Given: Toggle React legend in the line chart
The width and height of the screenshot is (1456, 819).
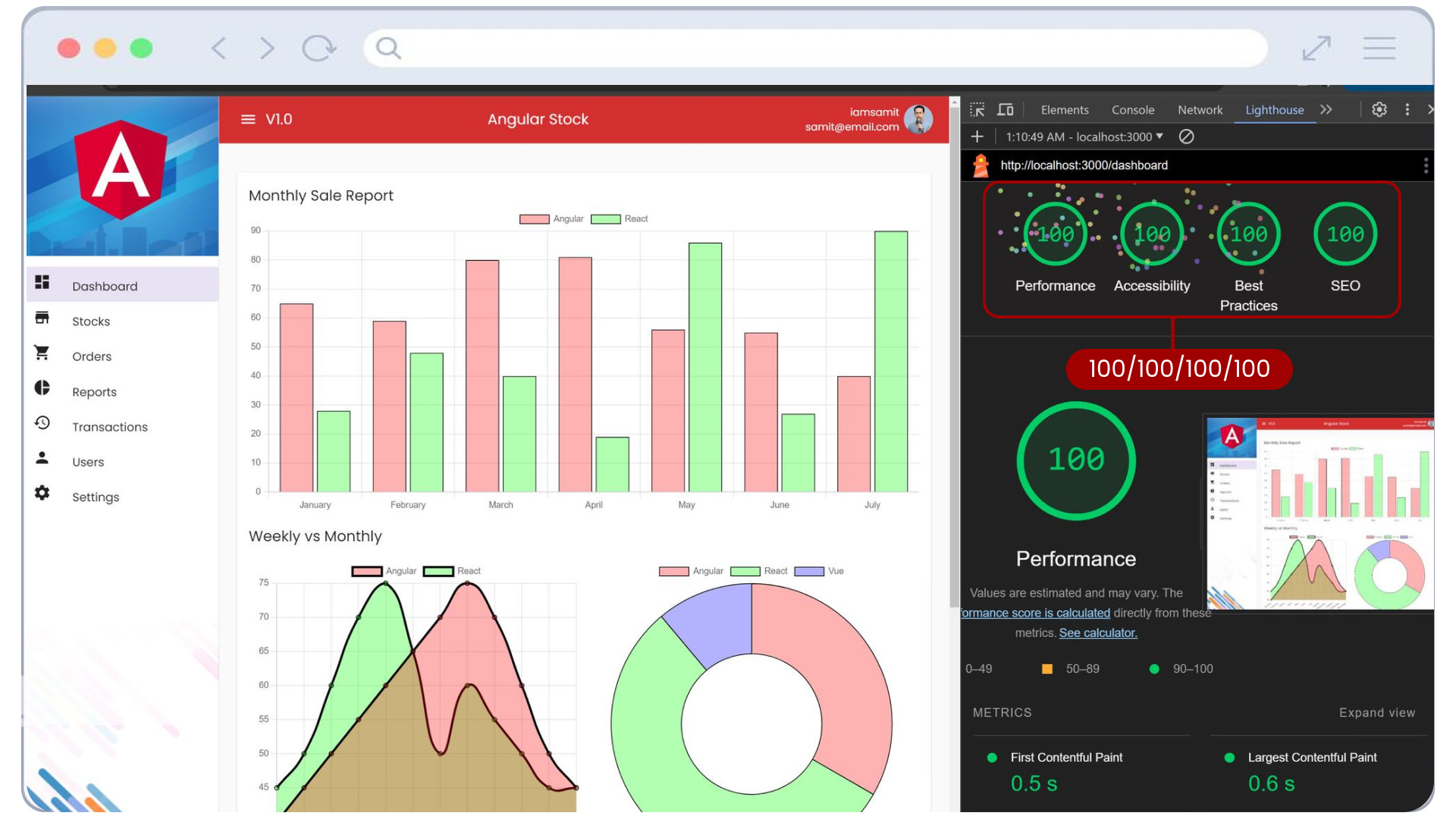Looking at the screenshot, I should point(452,571).
